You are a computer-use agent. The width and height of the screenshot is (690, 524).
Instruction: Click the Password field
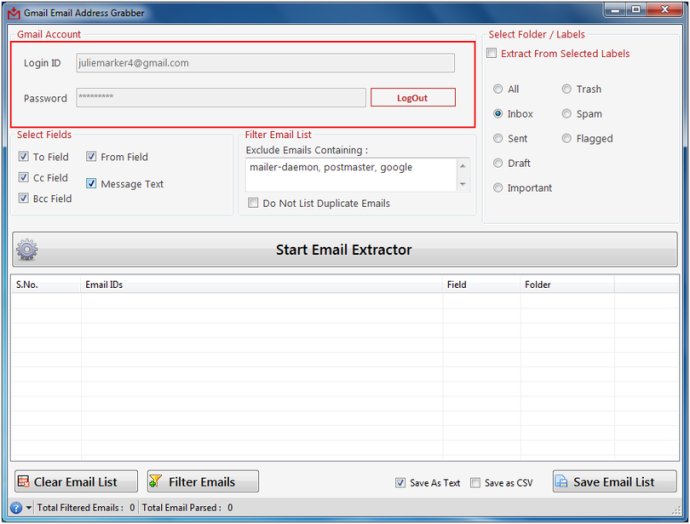(x=221, y=97)
